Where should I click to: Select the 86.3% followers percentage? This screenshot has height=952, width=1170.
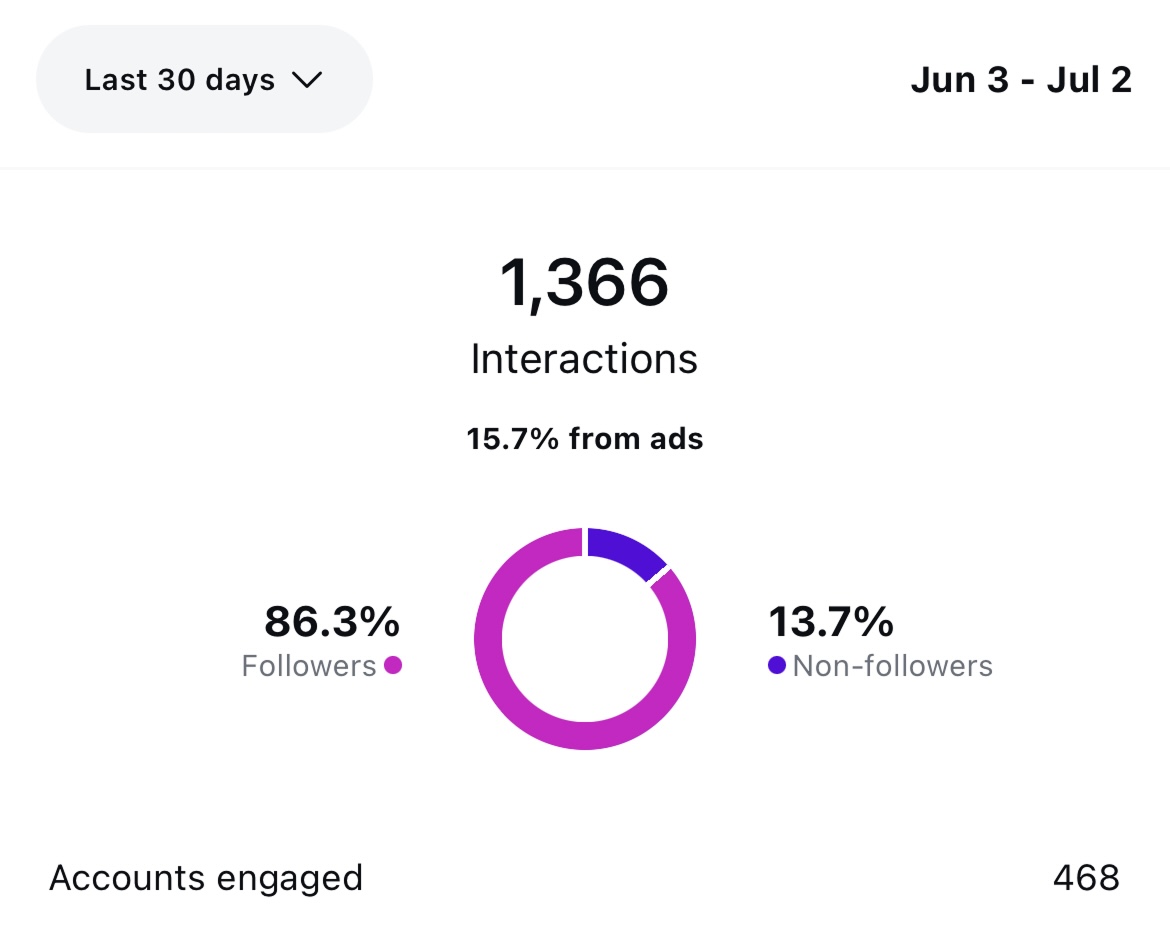(332, 621)
